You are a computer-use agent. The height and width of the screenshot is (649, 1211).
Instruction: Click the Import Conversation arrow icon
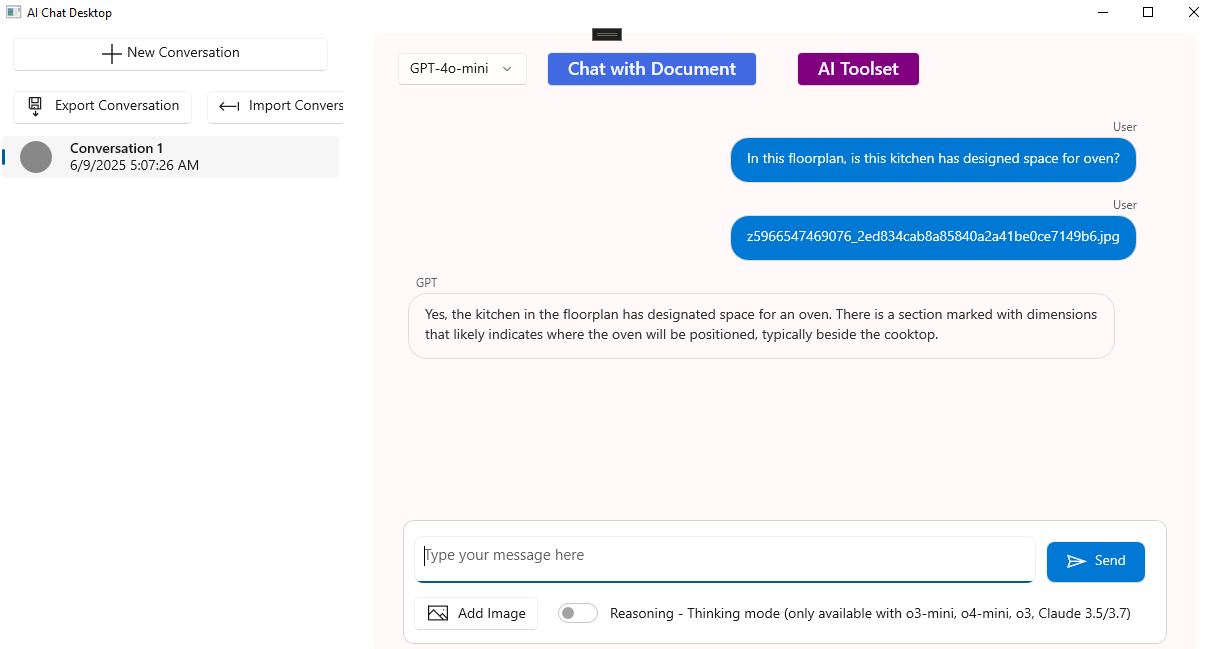pyautogui.click(x=229, y=106)
